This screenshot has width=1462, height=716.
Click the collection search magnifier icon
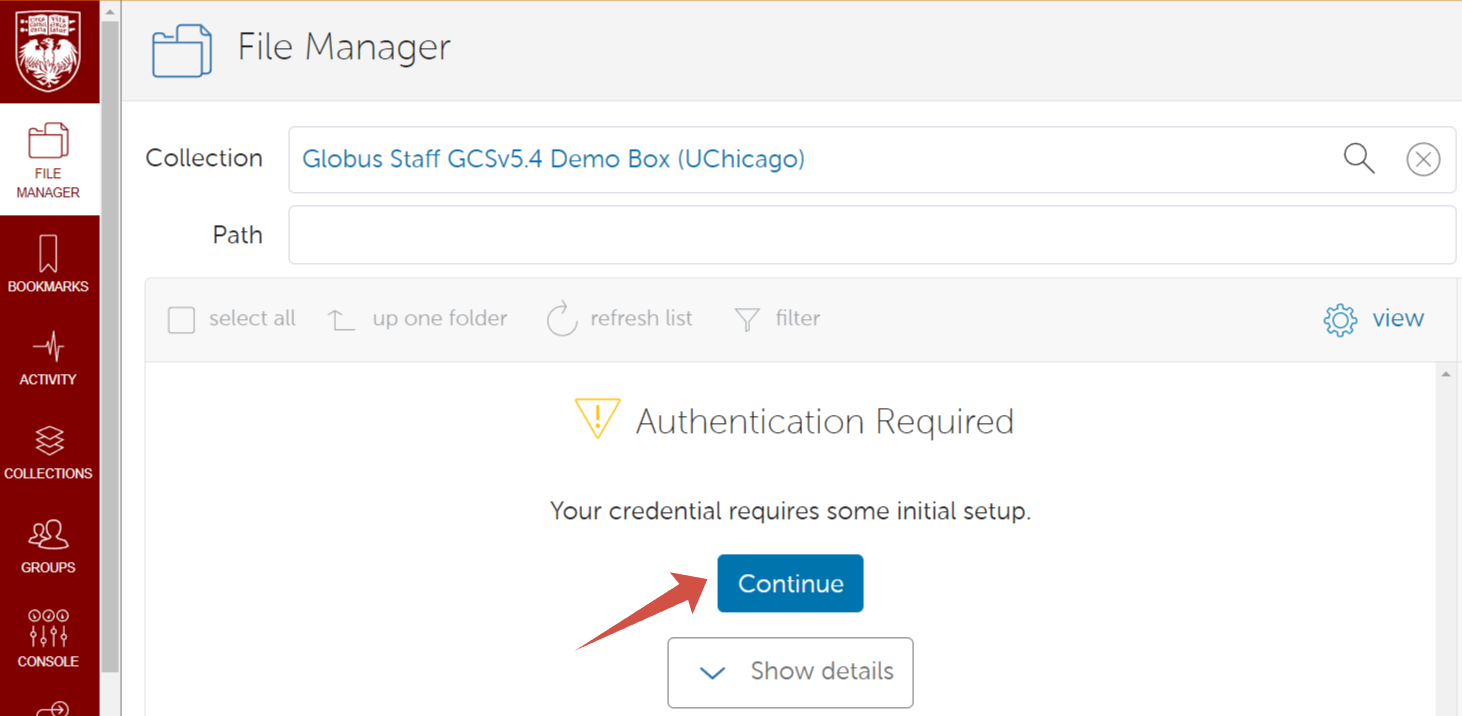coord(1358,159)
